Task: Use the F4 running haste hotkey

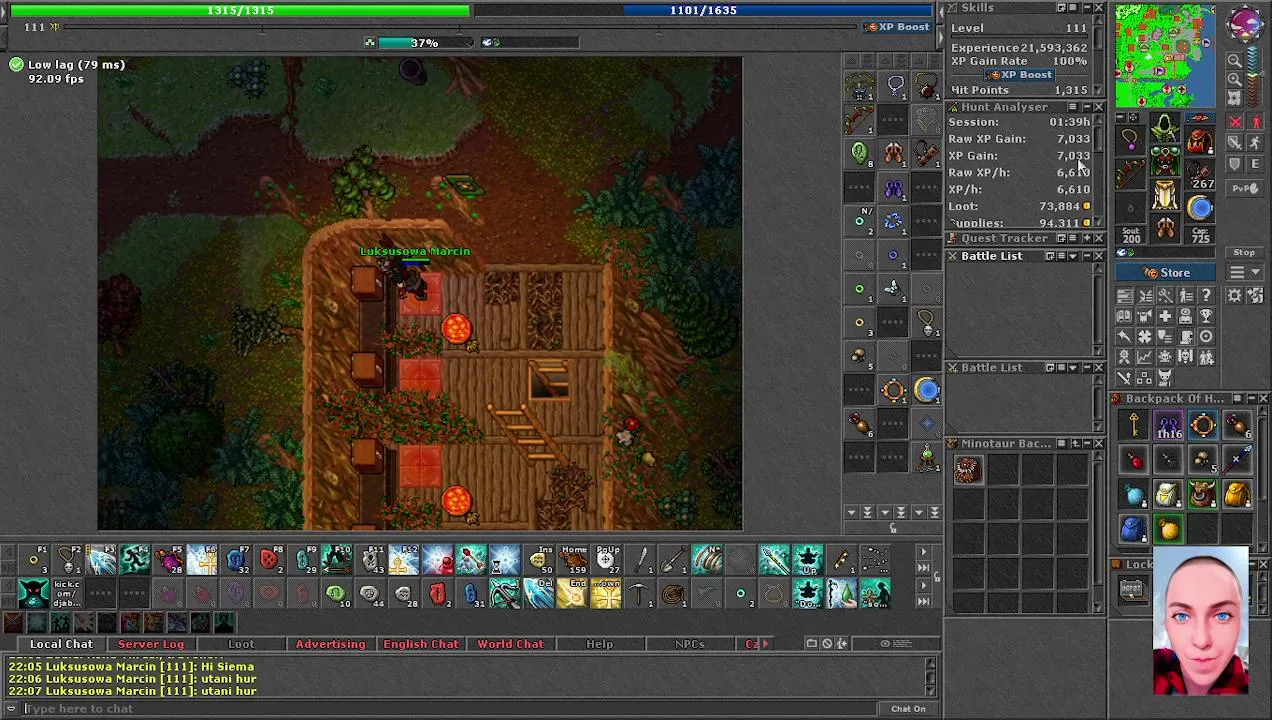Action: (x=135, y=560)
